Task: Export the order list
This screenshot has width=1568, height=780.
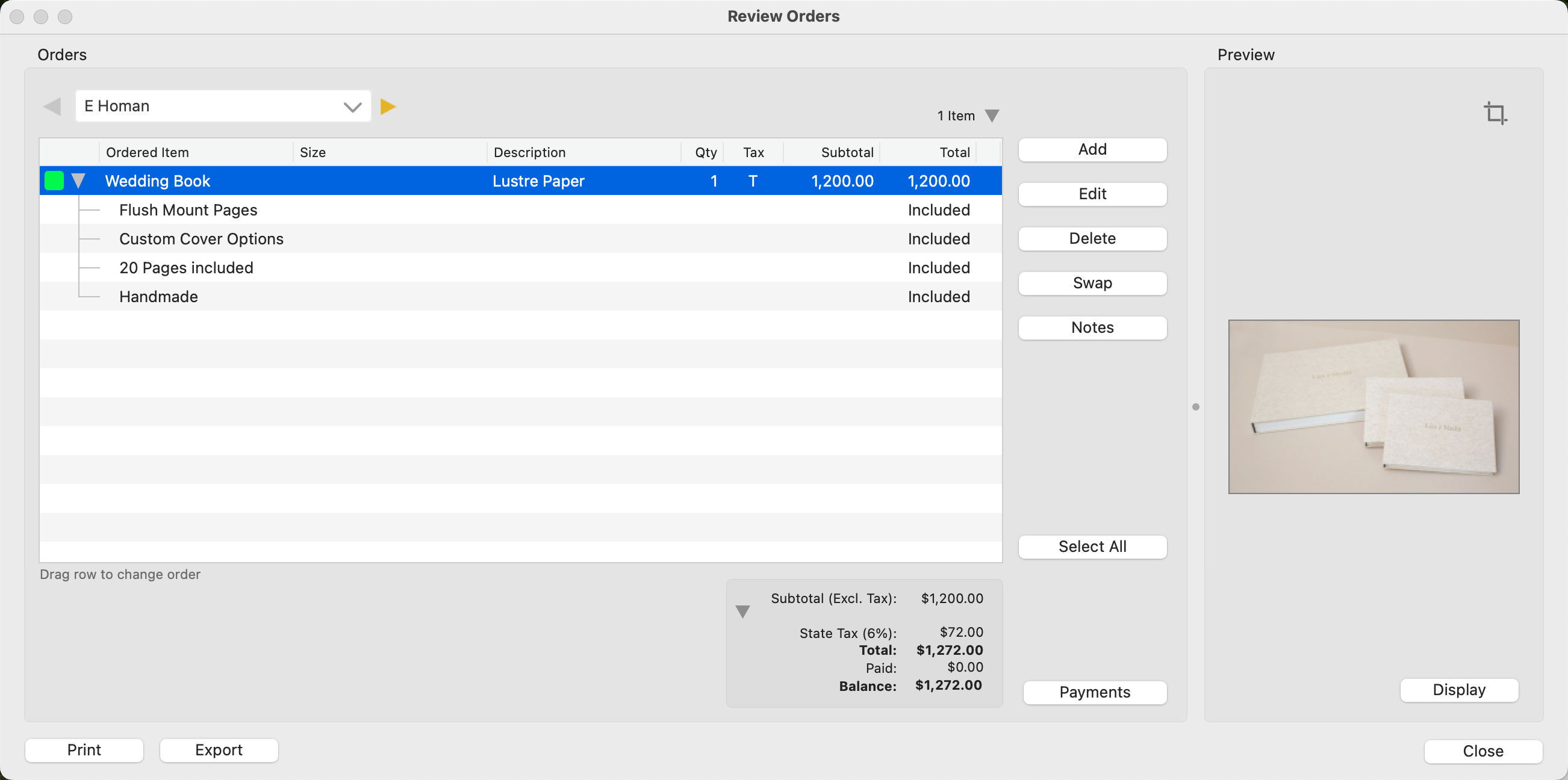Action: click(x=219, y=749)
